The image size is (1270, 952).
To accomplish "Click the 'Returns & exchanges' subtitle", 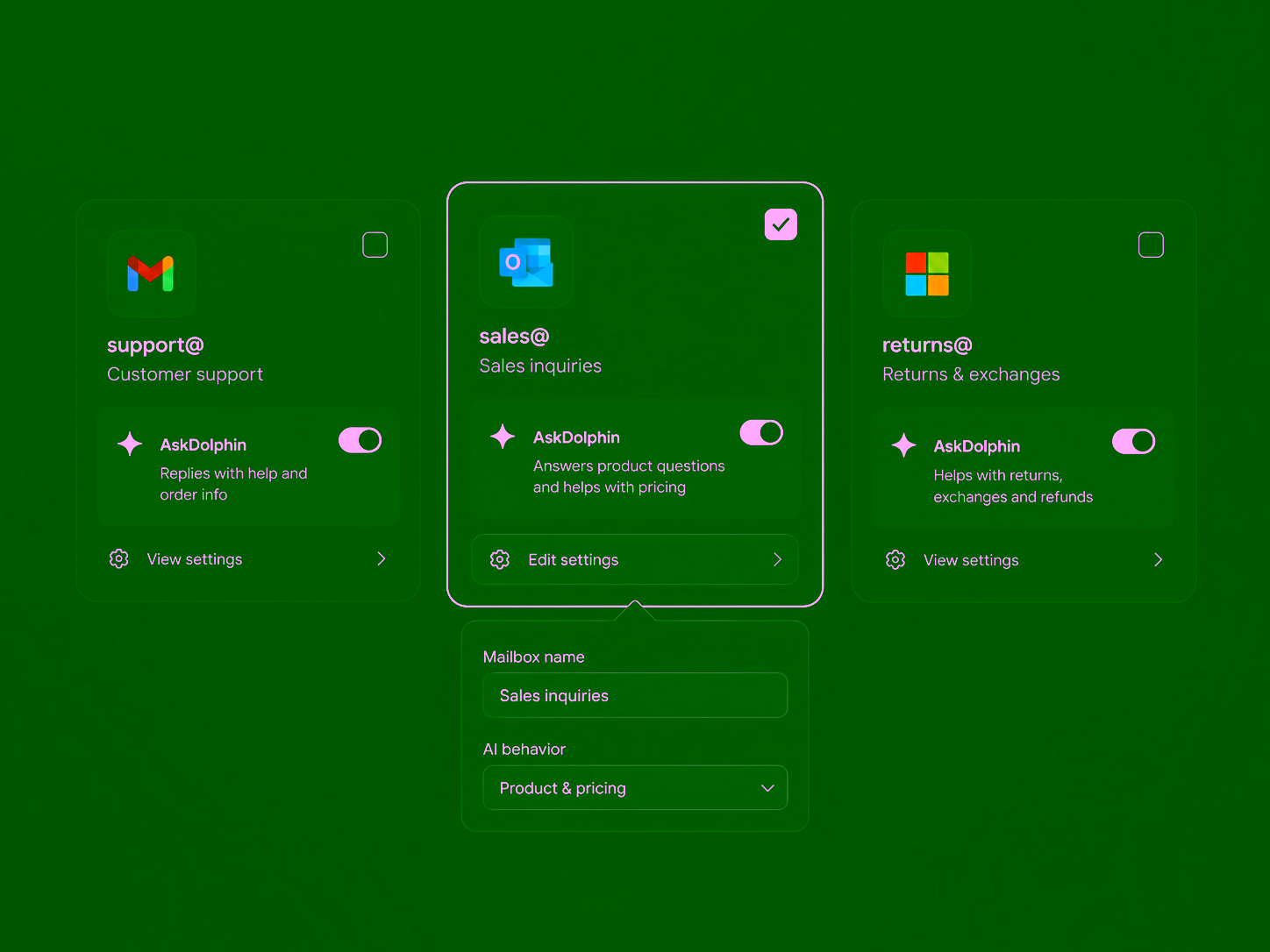I will [x=971, y=374].
